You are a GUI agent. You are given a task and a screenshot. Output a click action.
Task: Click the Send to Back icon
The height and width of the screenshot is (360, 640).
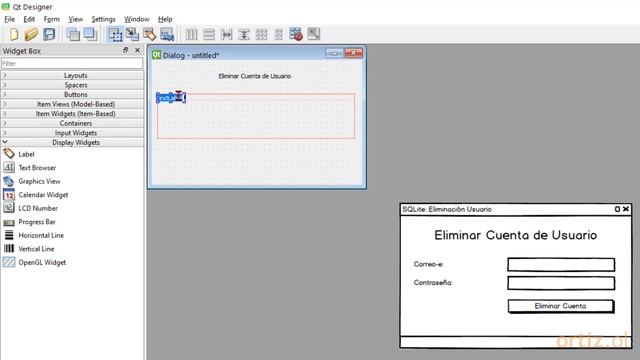73,34
